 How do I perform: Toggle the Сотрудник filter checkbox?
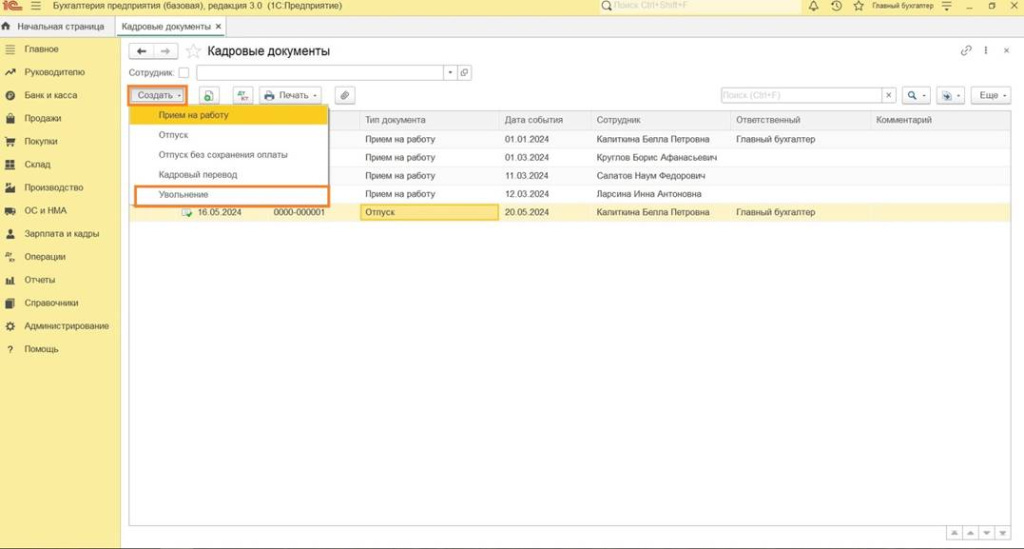coord(183,73)
